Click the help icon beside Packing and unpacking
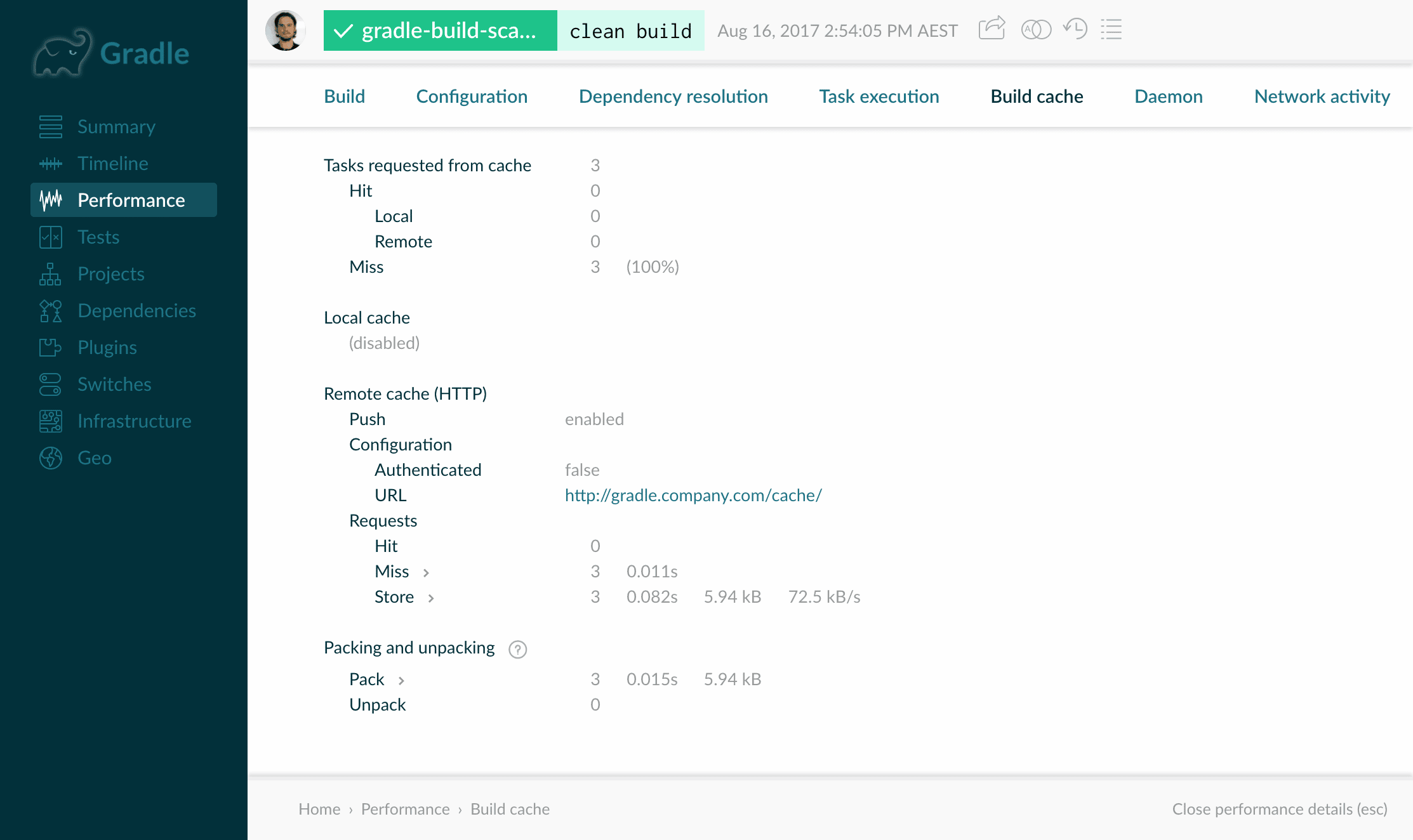 click(518, 649)
